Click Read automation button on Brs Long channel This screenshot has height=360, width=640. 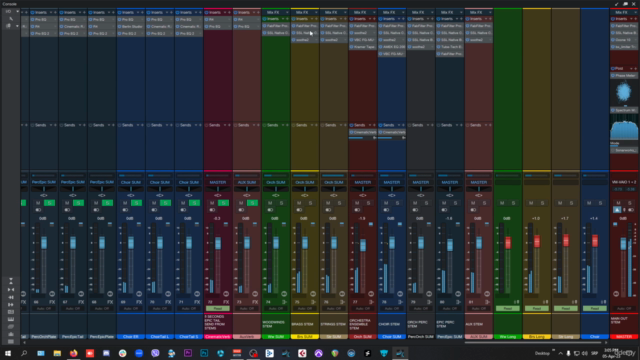[537, 309]
